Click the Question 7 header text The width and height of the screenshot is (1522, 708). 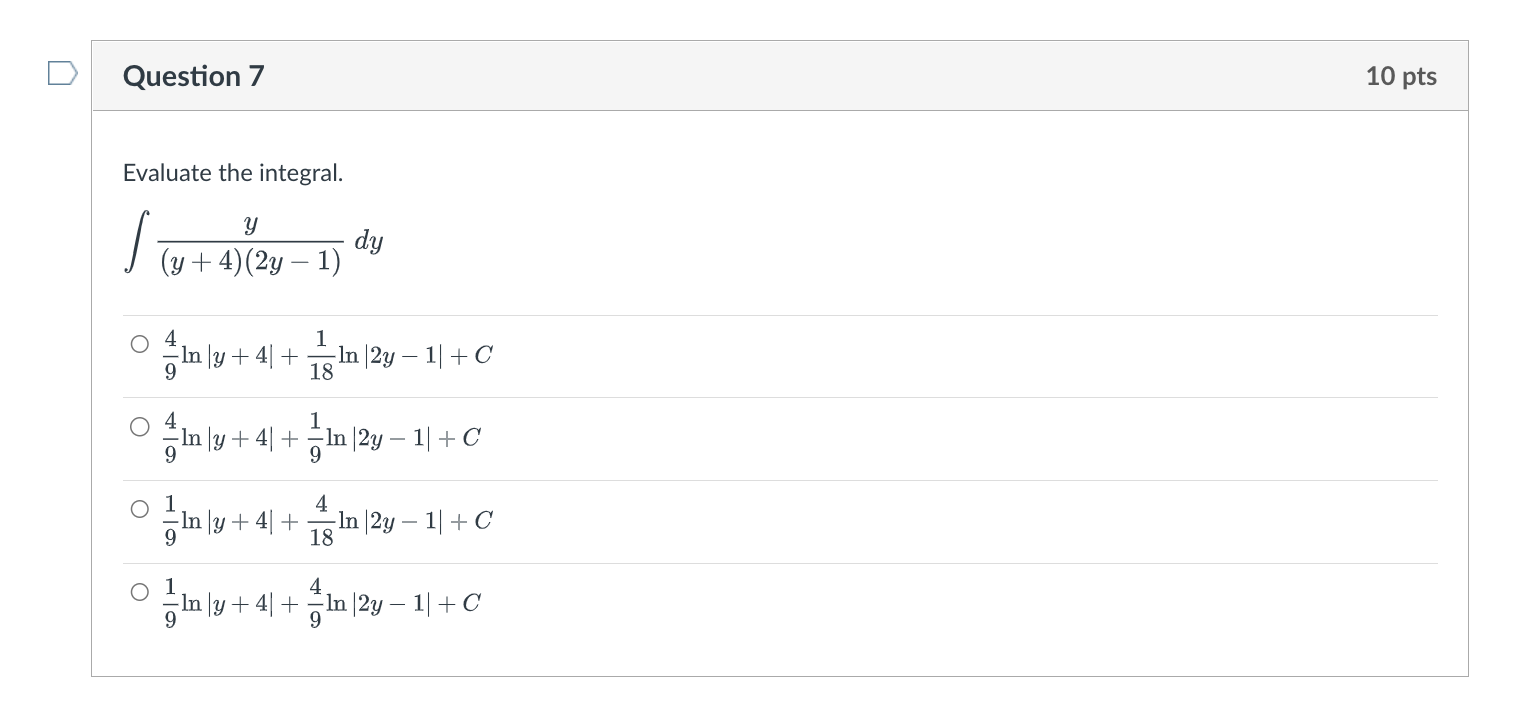point(194,75)
